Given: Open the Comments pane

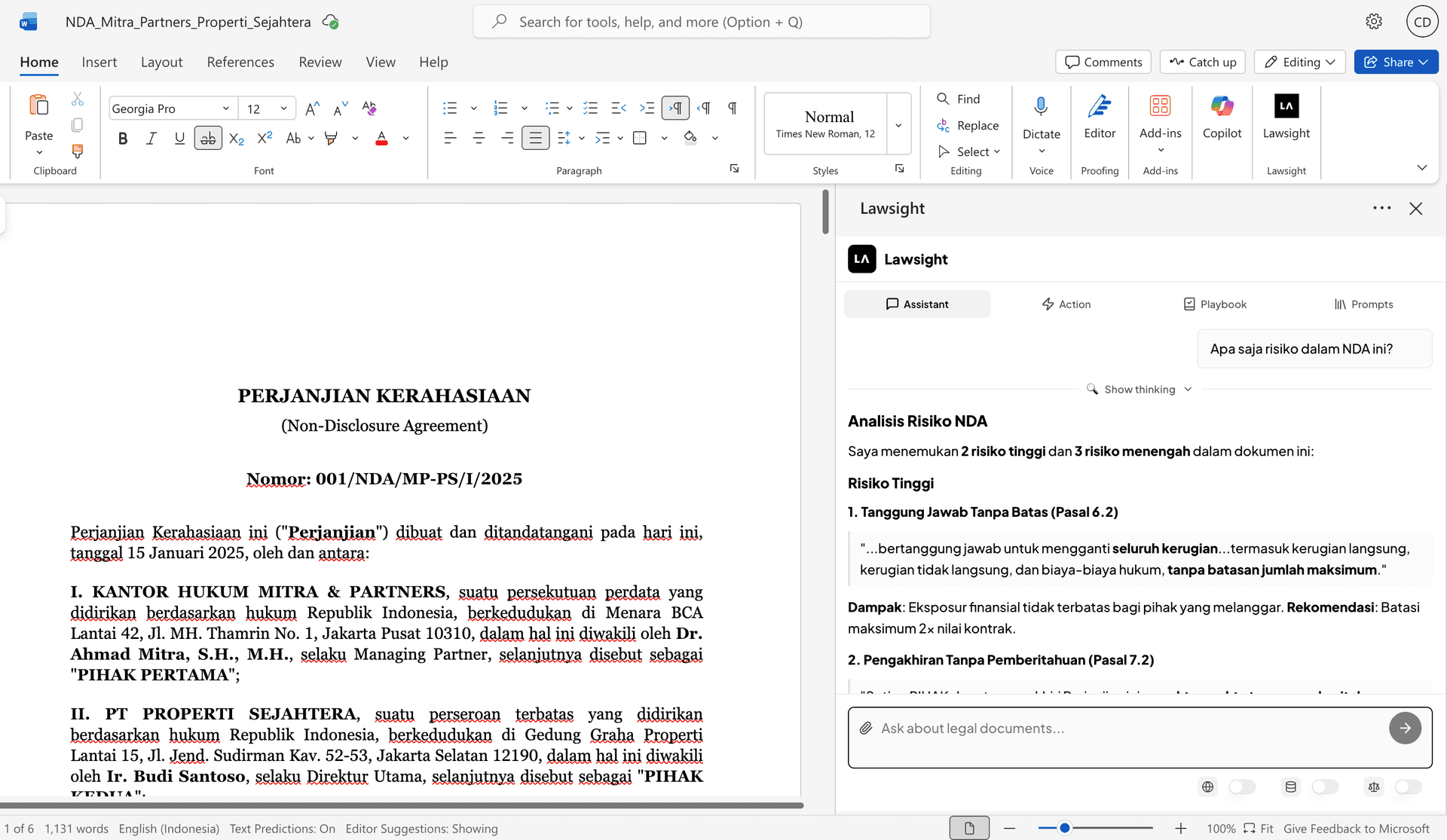Looking at the screenshot, I should click(1103, 62).
